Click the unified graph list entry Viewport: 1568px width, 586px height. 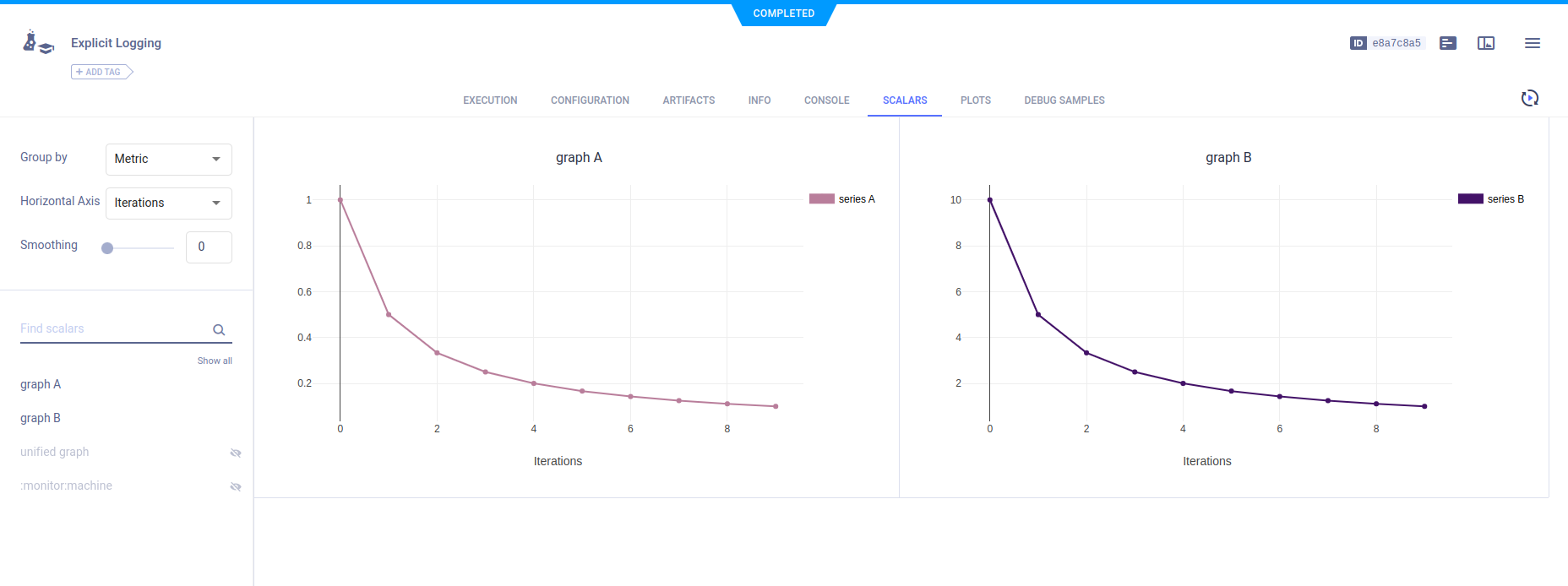coord(55,452)
